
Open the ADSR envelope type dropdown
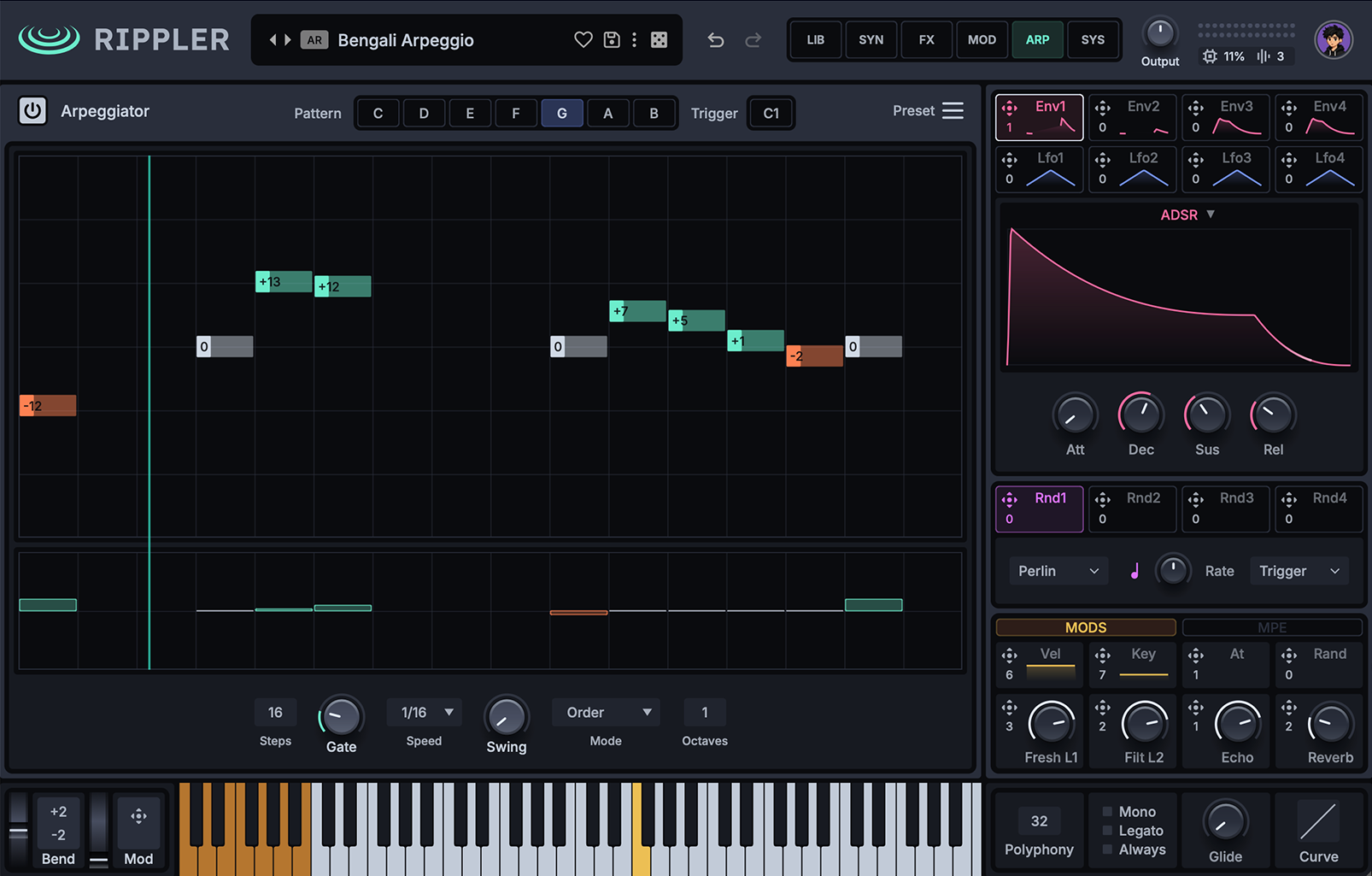pos(1187,215)
